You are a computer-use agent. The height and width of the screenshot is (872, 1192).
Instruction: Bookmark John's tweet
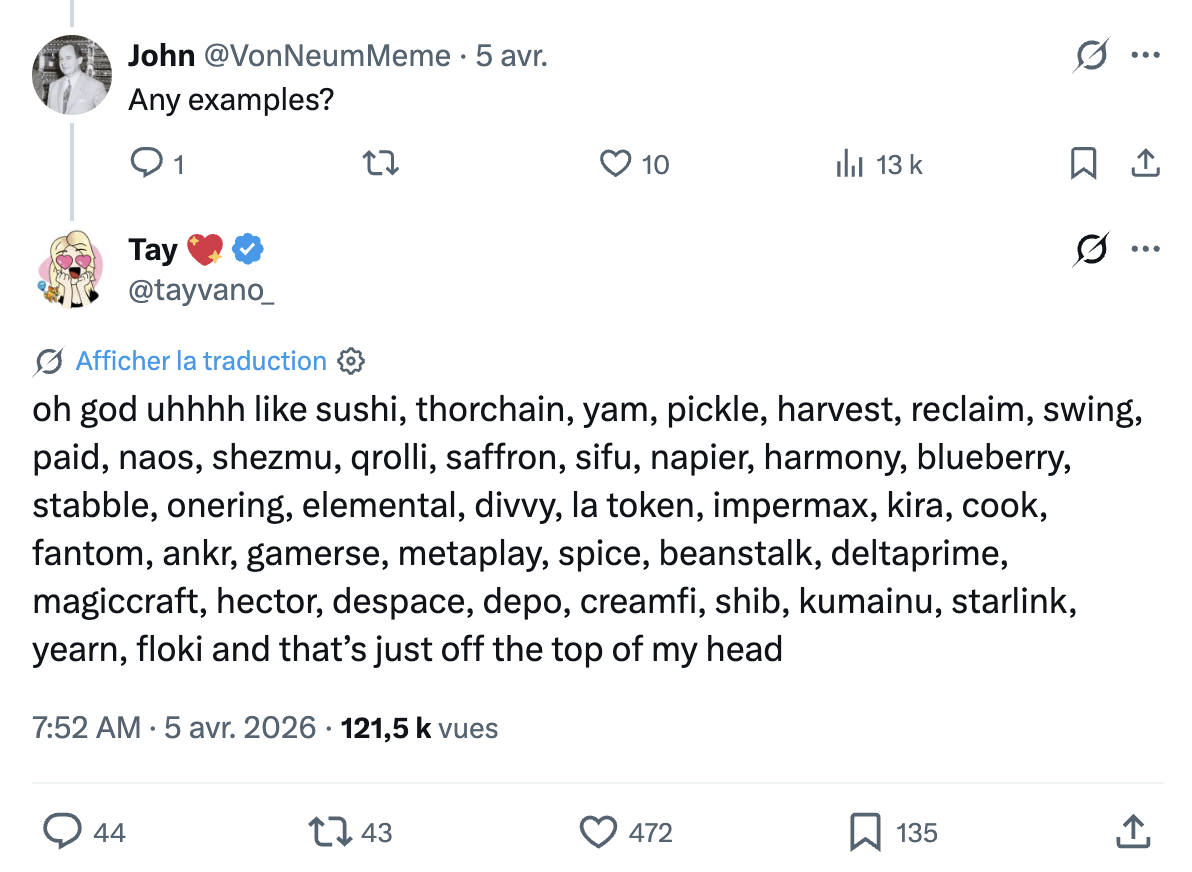(1085, 164)
